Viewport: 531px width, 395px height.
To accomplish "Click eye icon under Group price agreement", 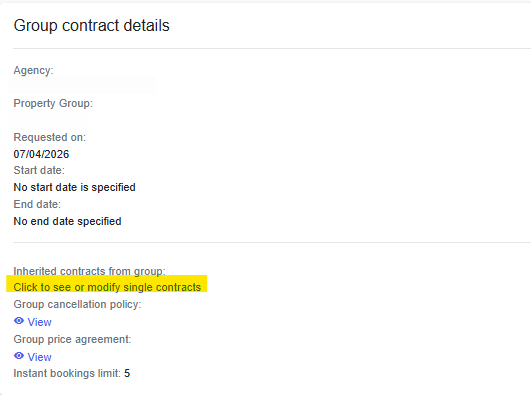I will (x=19, y=356).
